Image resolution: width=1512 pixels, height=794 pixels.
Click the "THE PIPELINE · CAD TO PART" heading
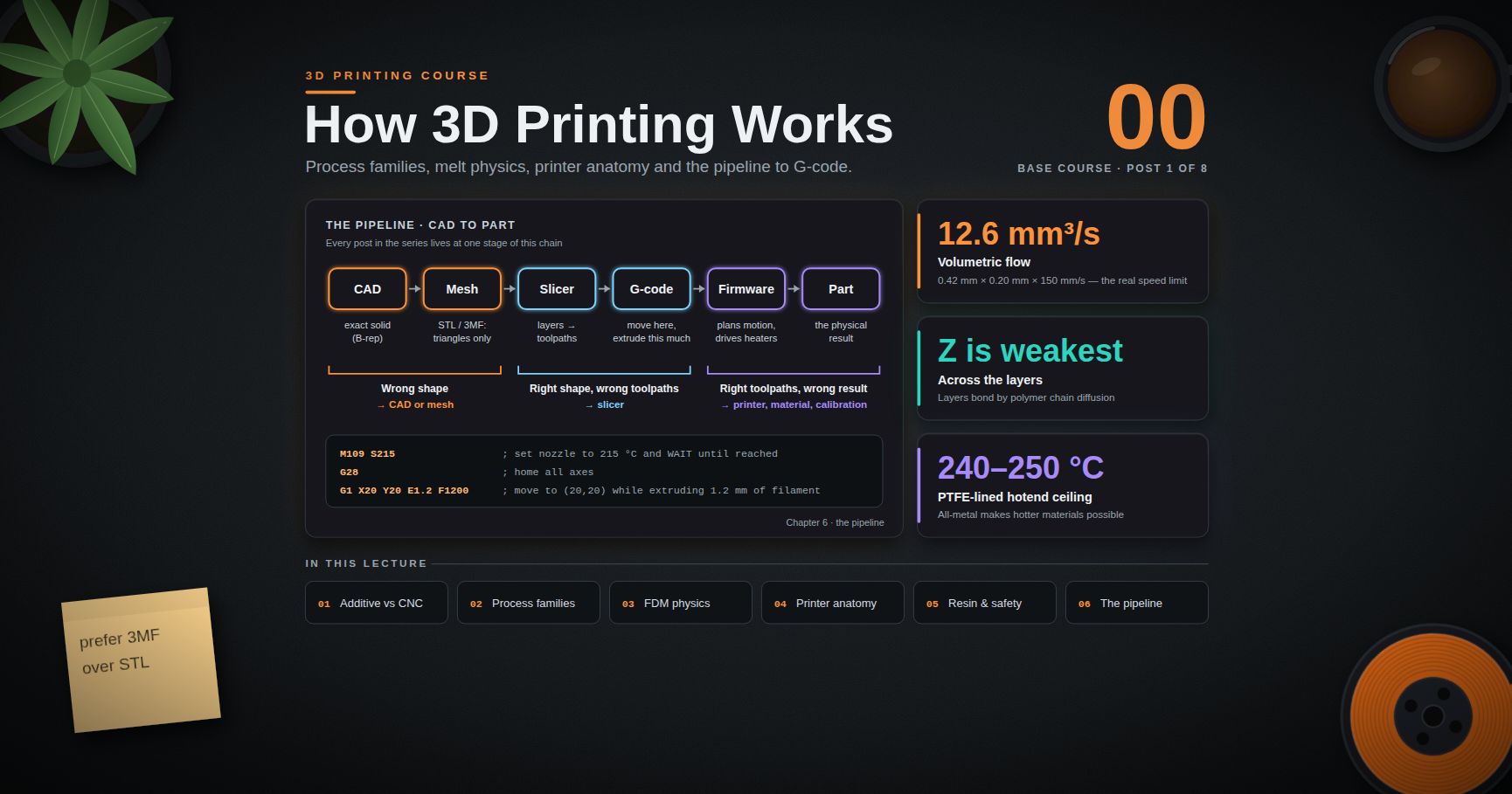pyautogui.click(x=420, y=225)
